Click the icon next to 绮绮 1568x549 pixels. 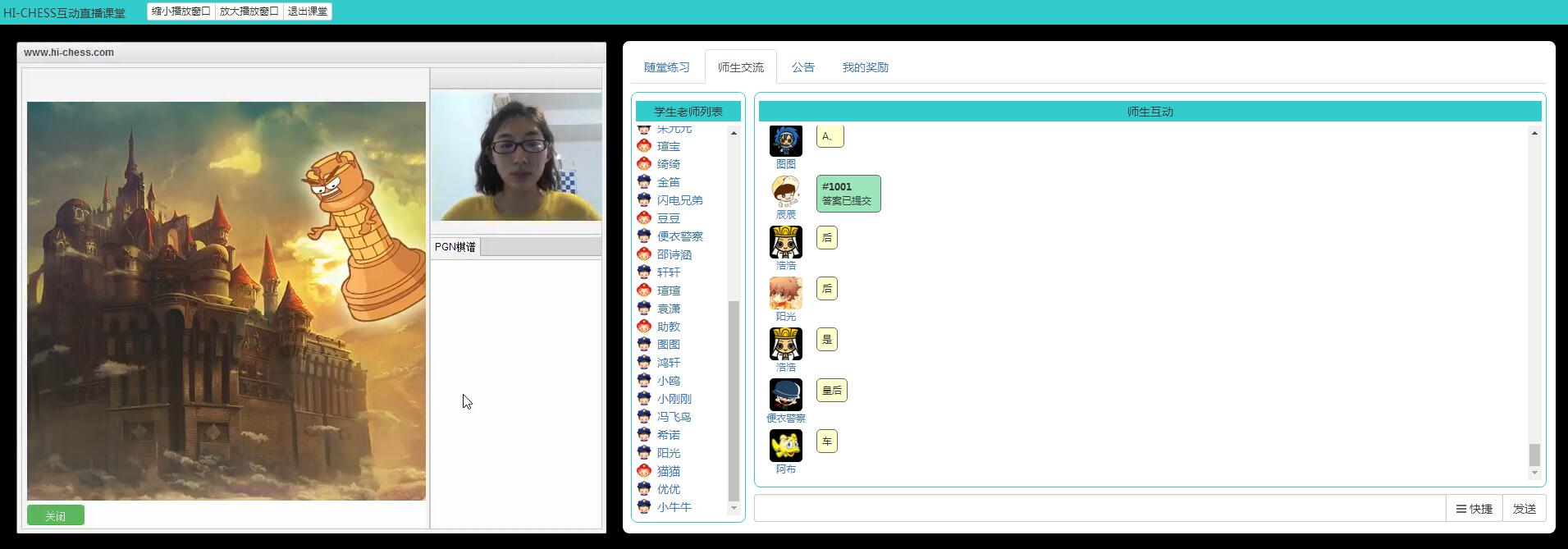pos(644,164)
